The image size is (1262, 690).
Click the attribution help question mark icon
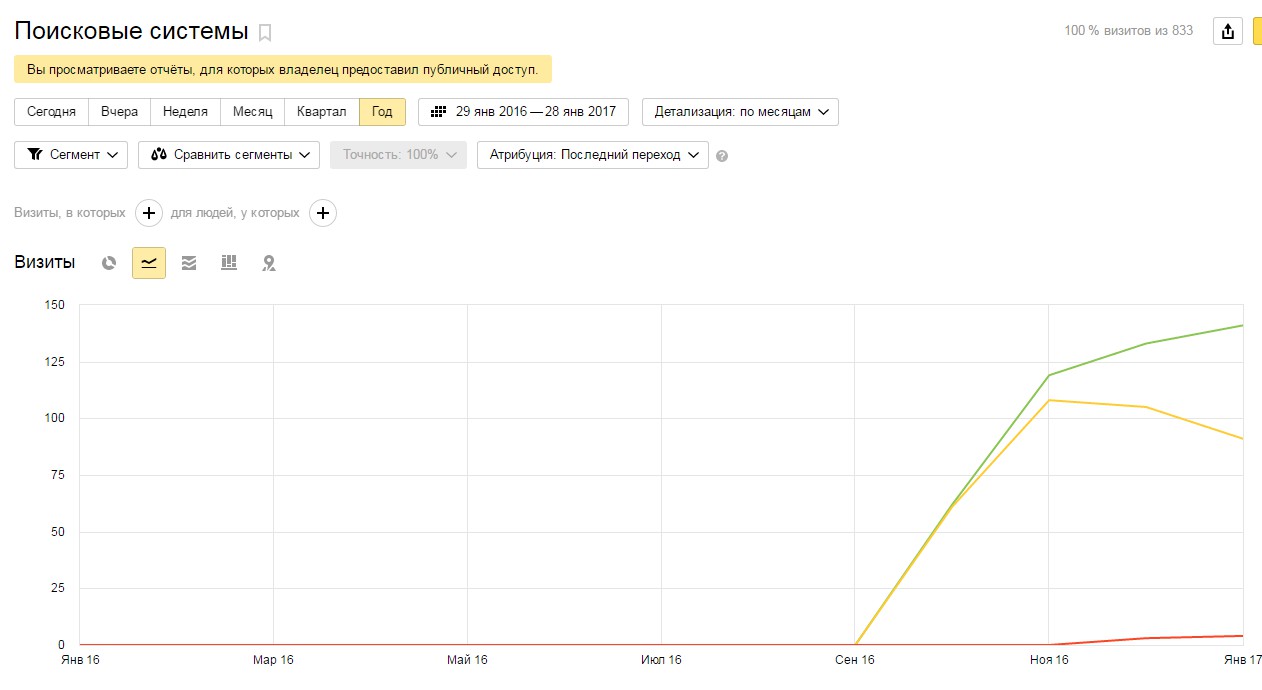722,156
